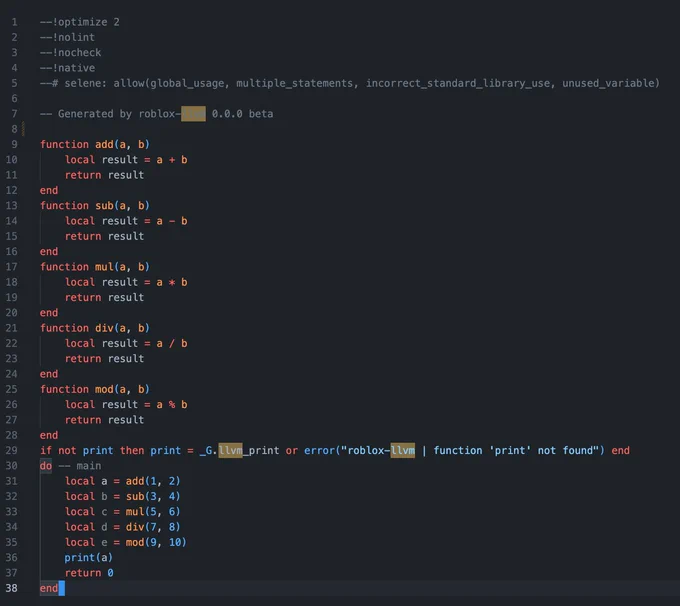Viewport: 680px width, 606px height.
Task: Click "return result" on line 15
Action: click(104, 236)
